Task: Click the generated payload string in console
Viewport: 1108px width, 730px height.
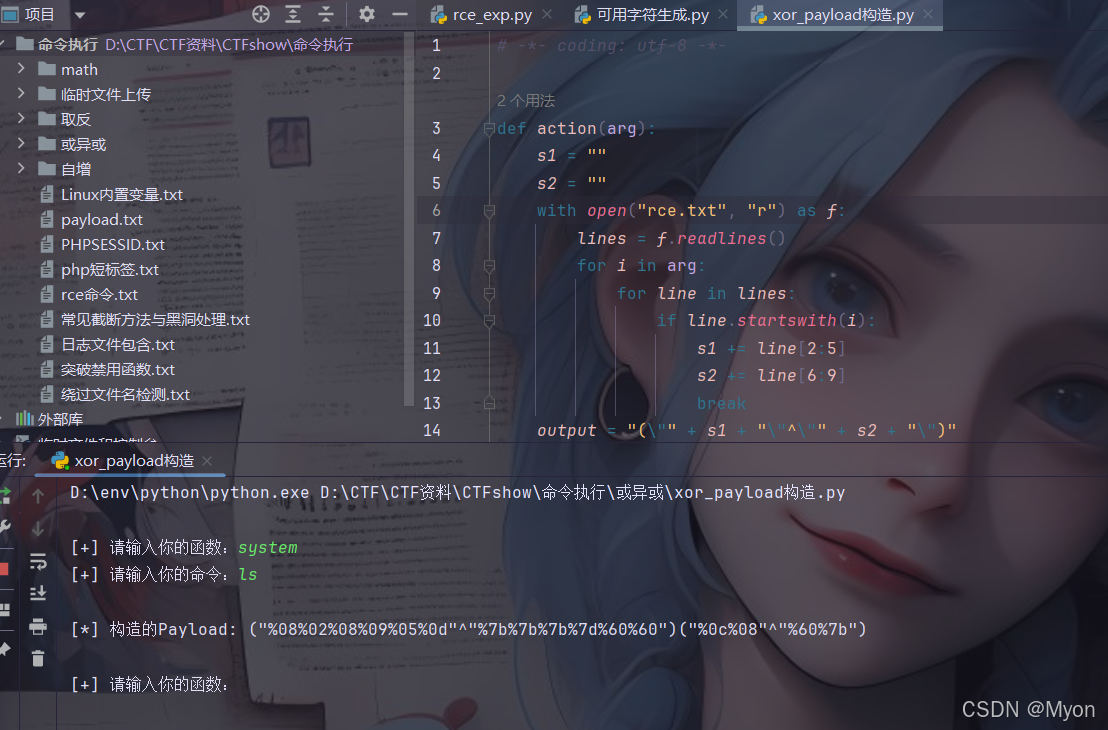Action: click(x=558, y=630)
